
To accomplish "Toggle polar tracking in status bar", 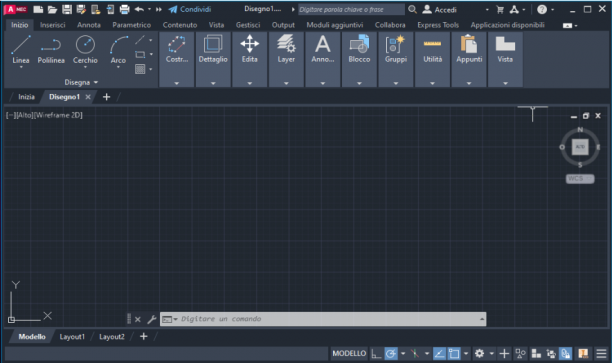I will [x=391, y=354].
